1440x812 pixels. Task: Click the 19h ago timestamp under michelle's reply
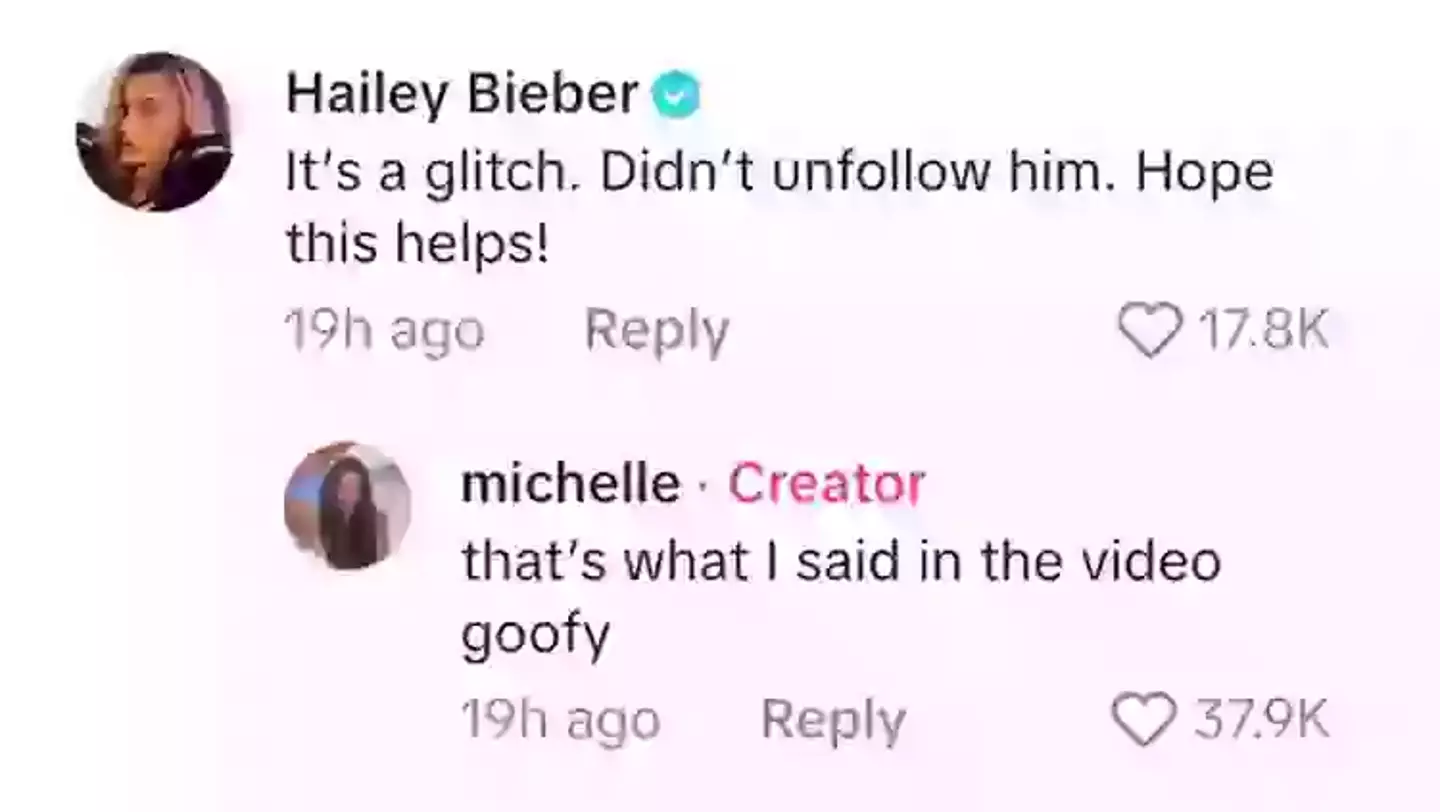coord(561,721)
